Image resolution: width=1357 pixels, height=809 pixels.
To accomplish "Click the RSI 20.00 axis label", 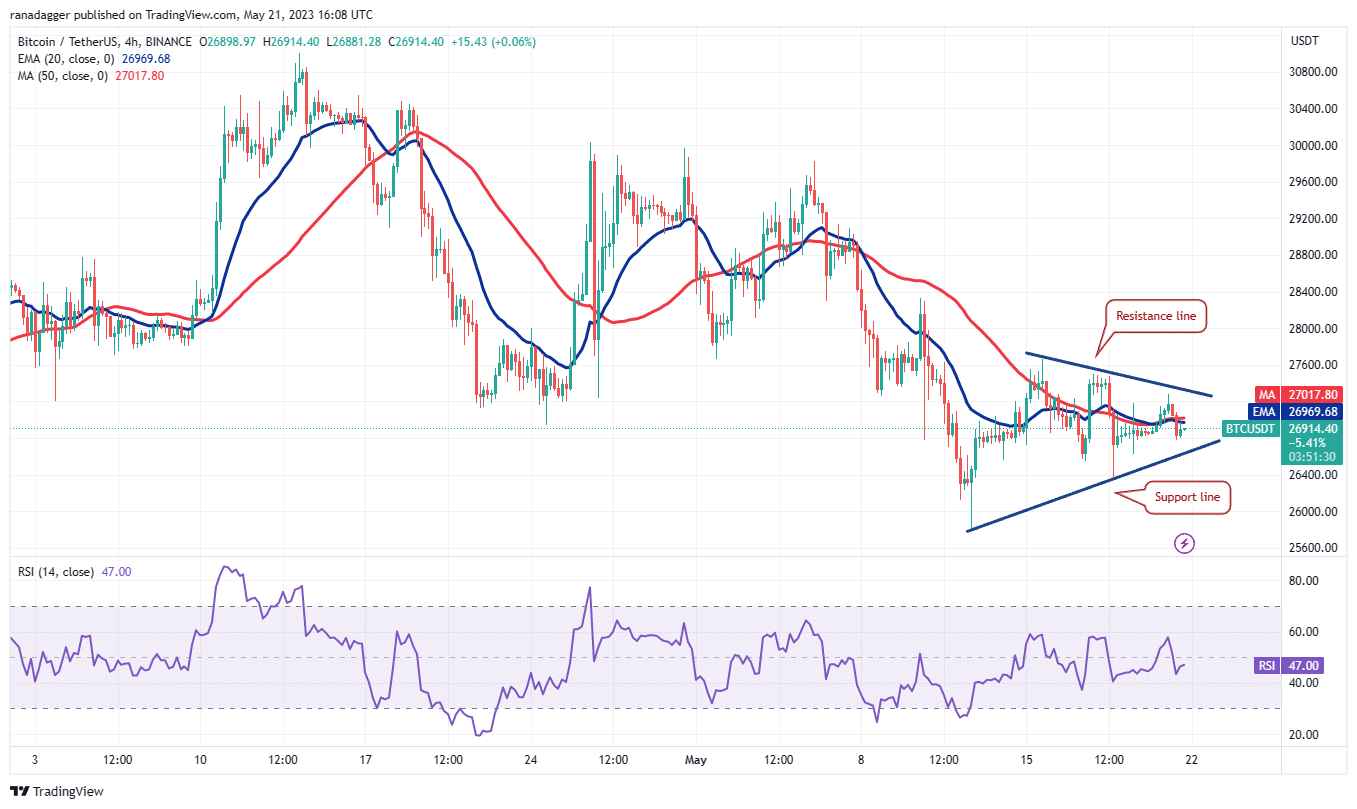I will (1306, 735).
